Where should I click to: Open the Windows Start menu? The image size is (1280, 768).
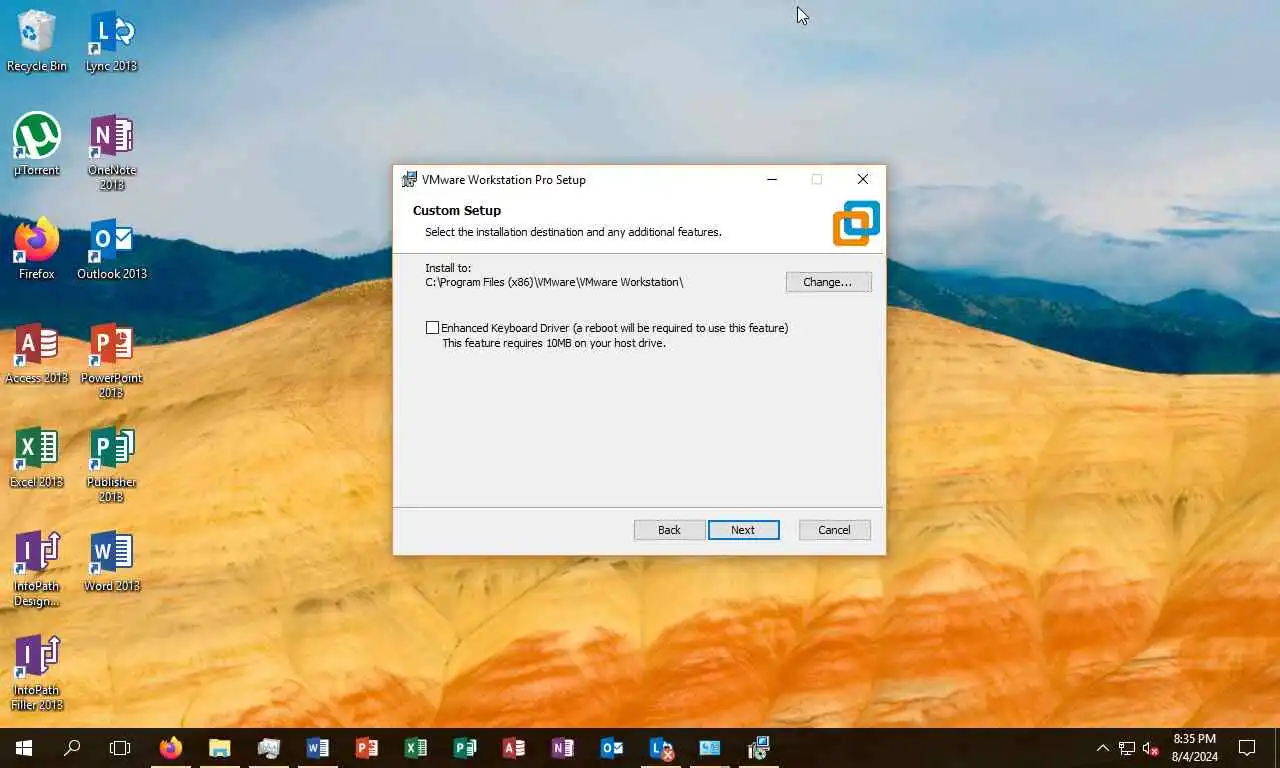tap(24, 748)
